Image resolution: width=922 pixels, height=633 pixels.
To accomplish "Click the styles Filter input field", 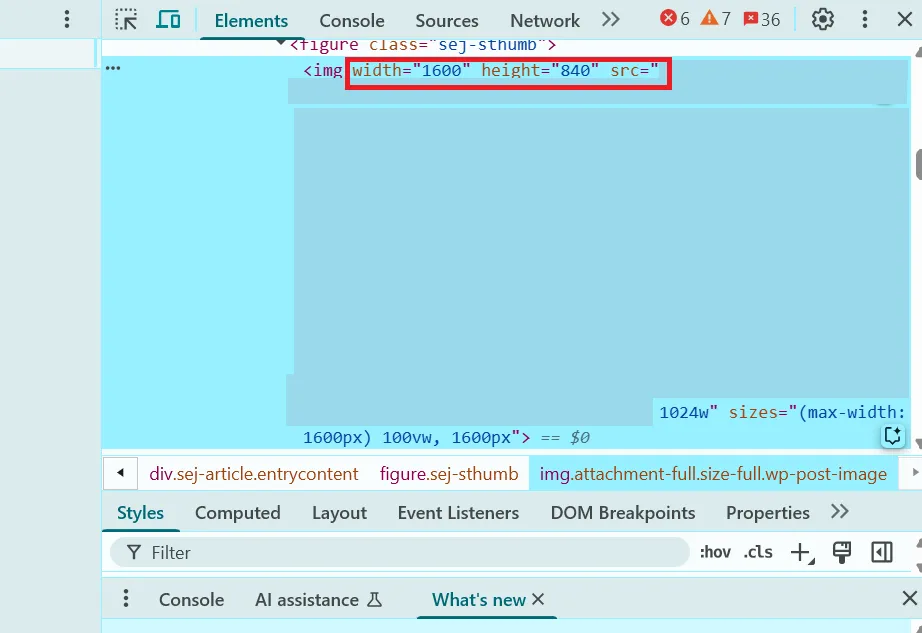I will coord(410,552).
